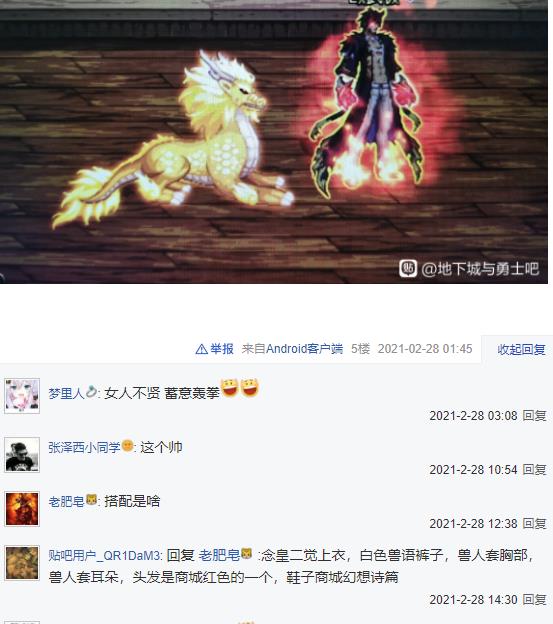Reply to the 12:38 comment
Viewport: 553px width, 624px height.
(534, 524)
